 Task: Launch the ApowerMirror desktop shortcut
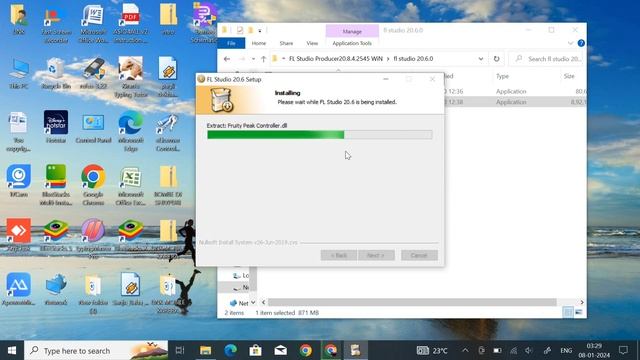(x=18, y=289)
